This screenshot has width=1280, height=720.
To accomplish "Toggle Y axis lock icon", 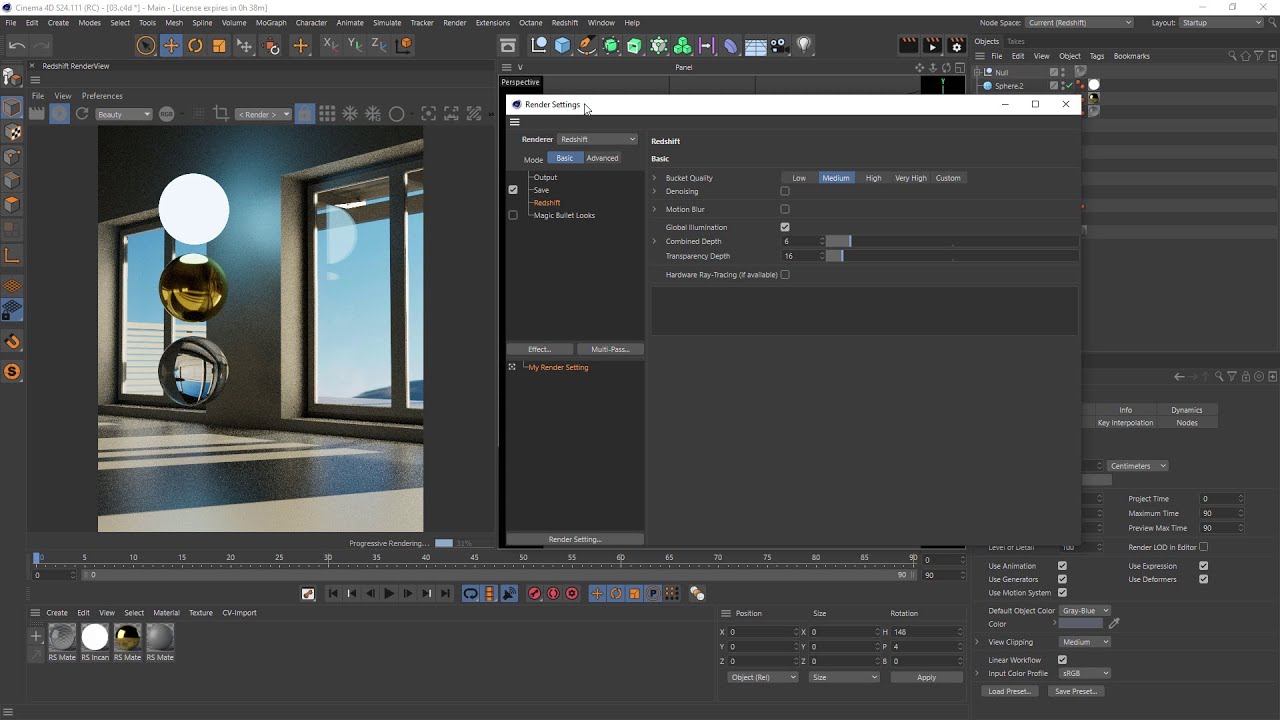I will point(355,45).
